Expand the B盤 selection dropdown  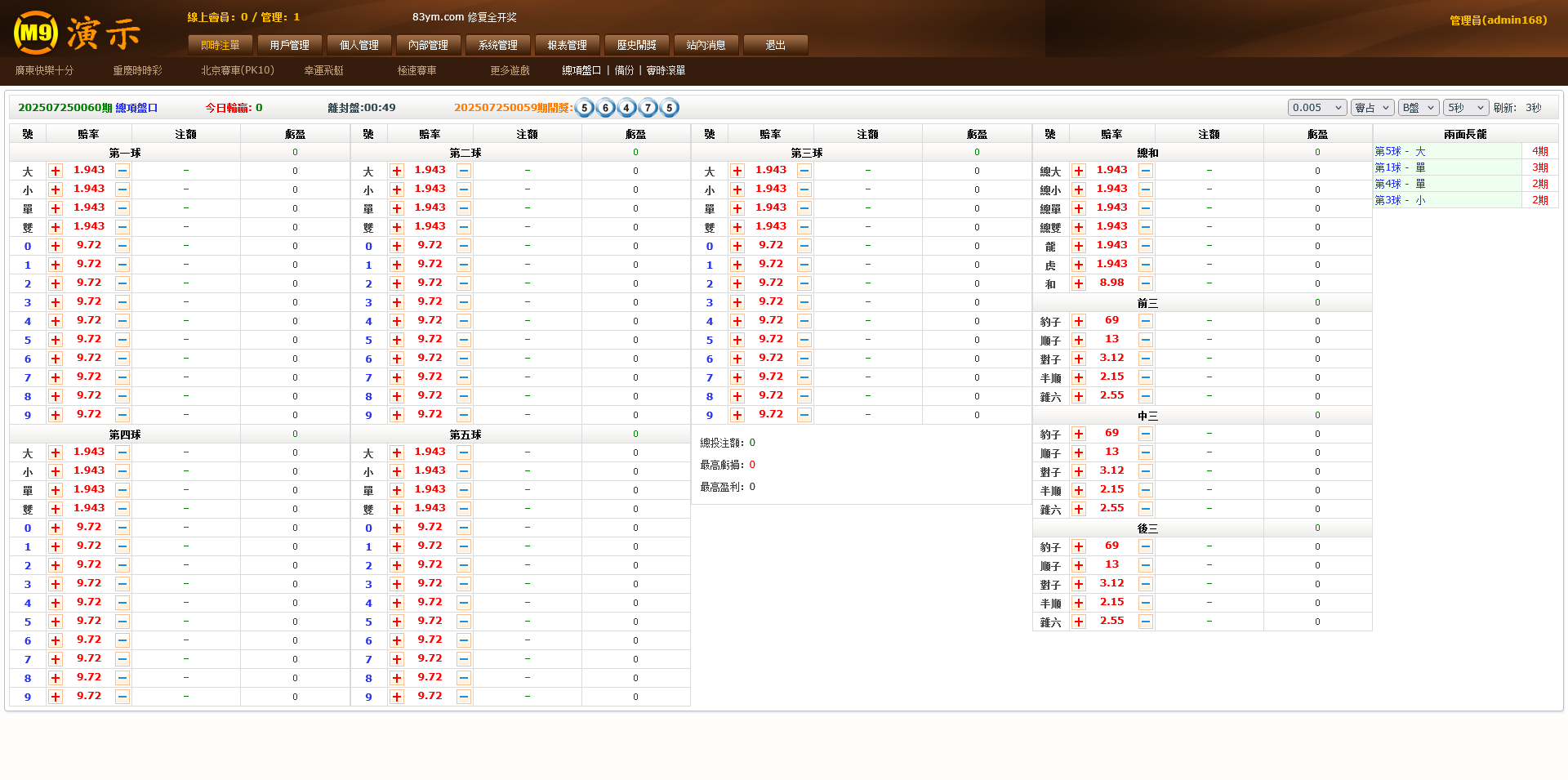tap(1418, 108)
